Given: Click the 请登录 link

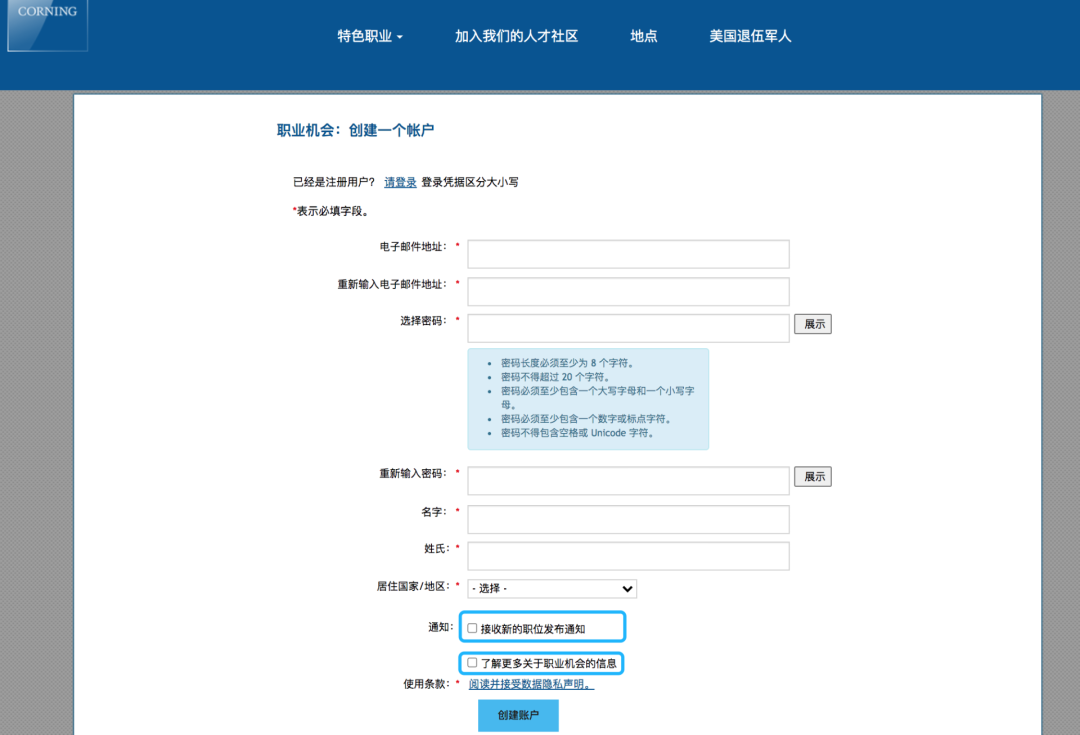Looking at the screenshot, I should pyautogui.click(x=400, y=183).
